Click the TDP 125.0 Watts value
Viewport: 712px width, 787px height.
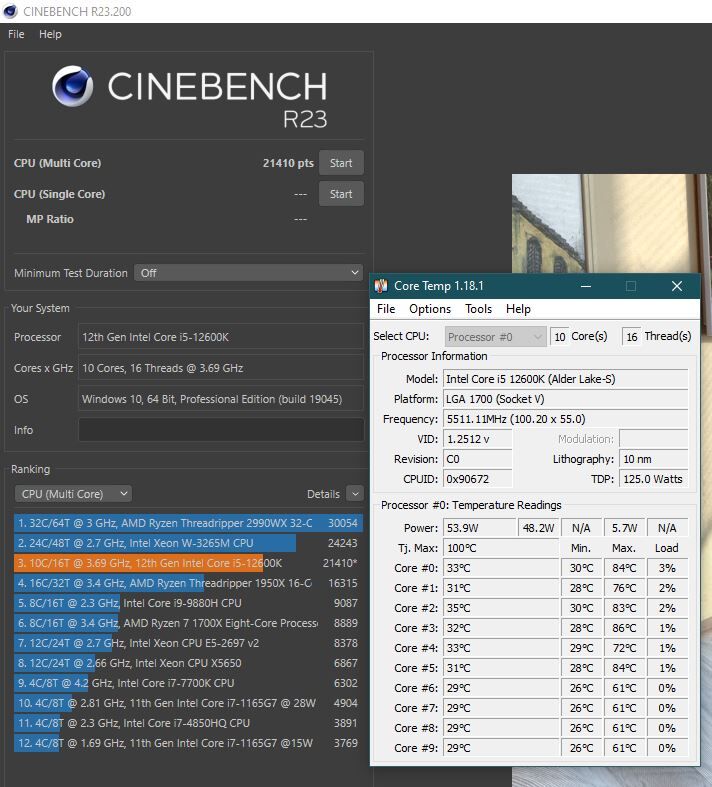pos(654,479)
